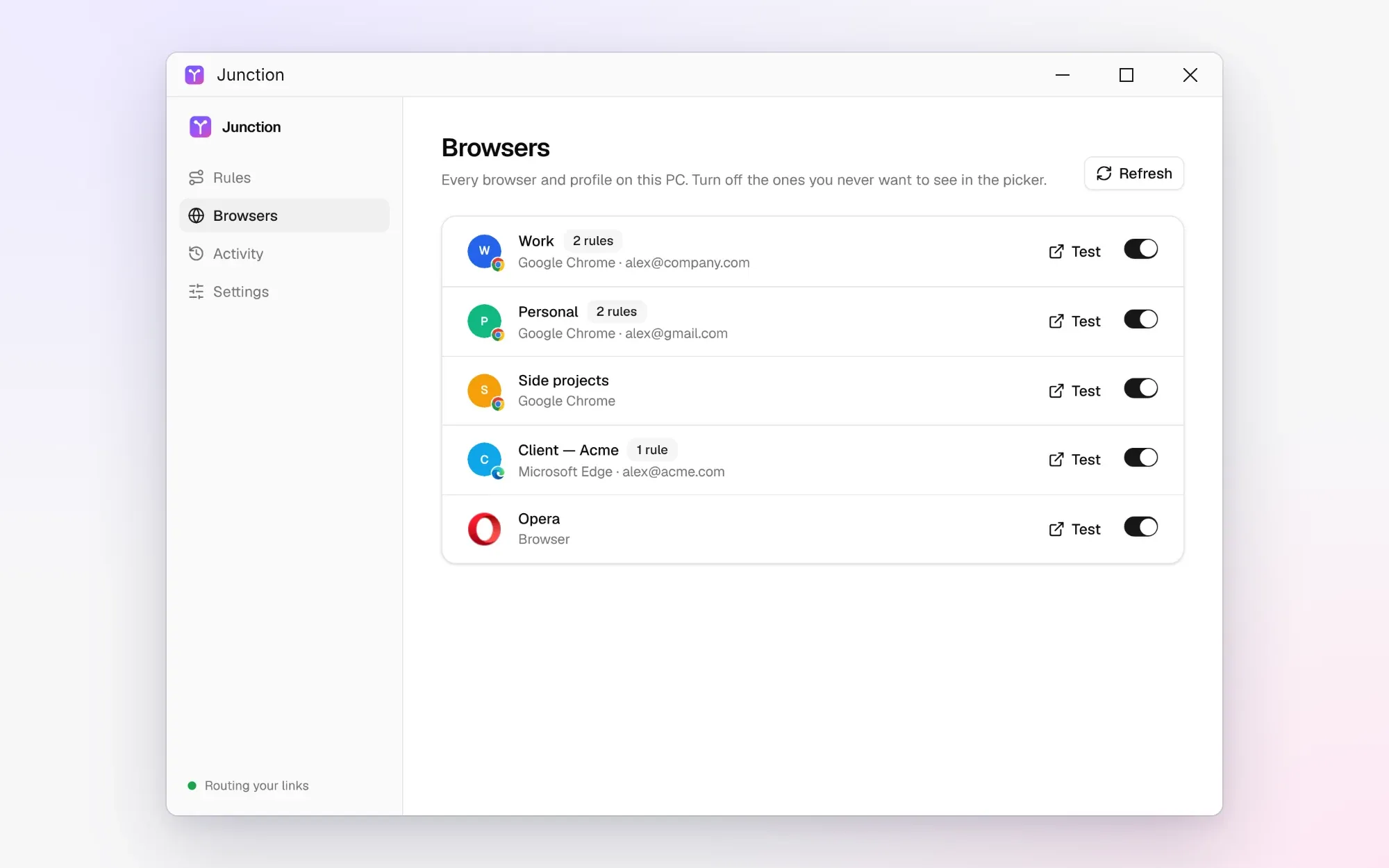
Task: Click the Junction icon in the title bar
Action: (194, 75)
